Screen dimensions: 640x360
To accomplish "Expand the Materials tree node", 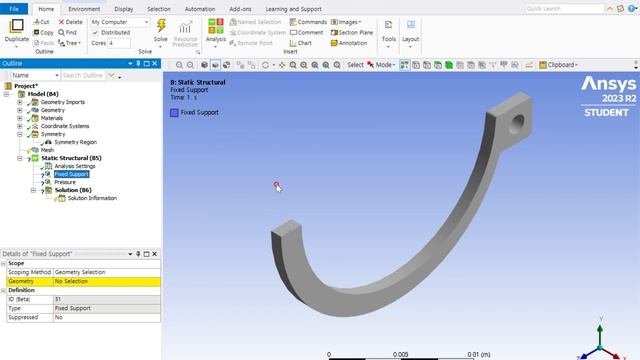I will click(20, 118).
